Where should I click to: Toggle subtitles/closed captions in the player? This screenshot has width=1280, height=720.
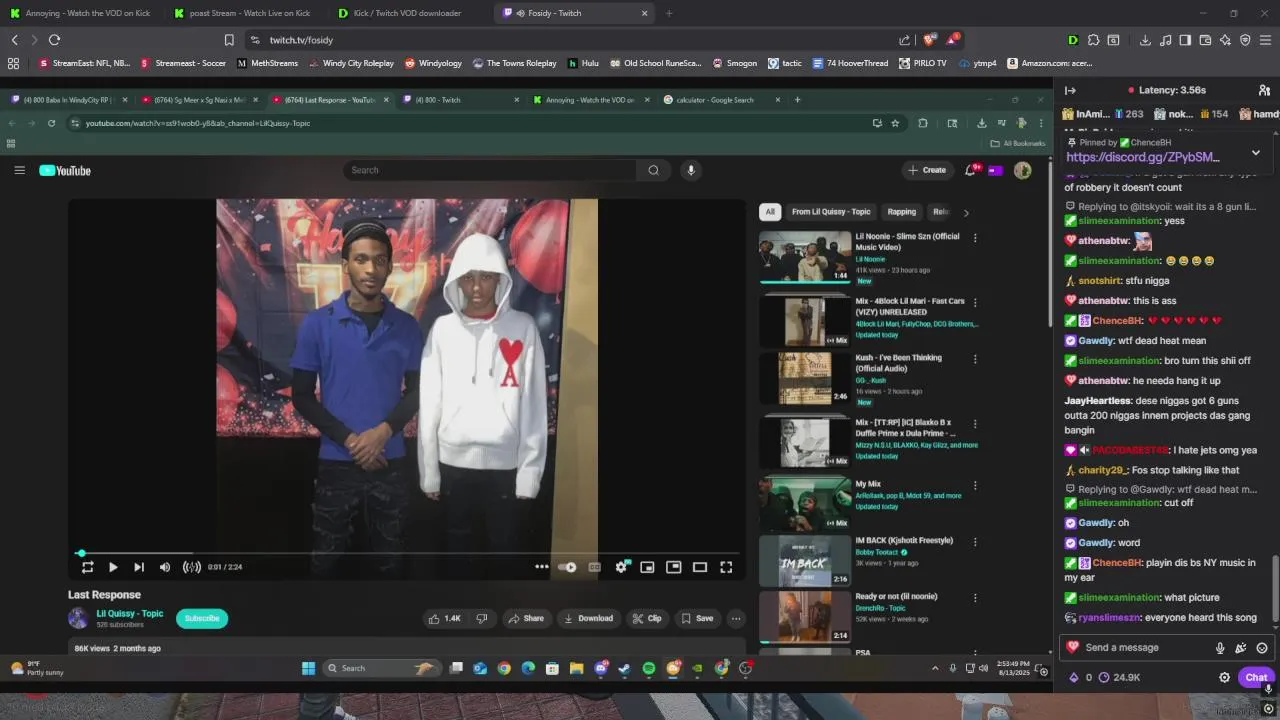pyautogui.click(x=595, y=567)
